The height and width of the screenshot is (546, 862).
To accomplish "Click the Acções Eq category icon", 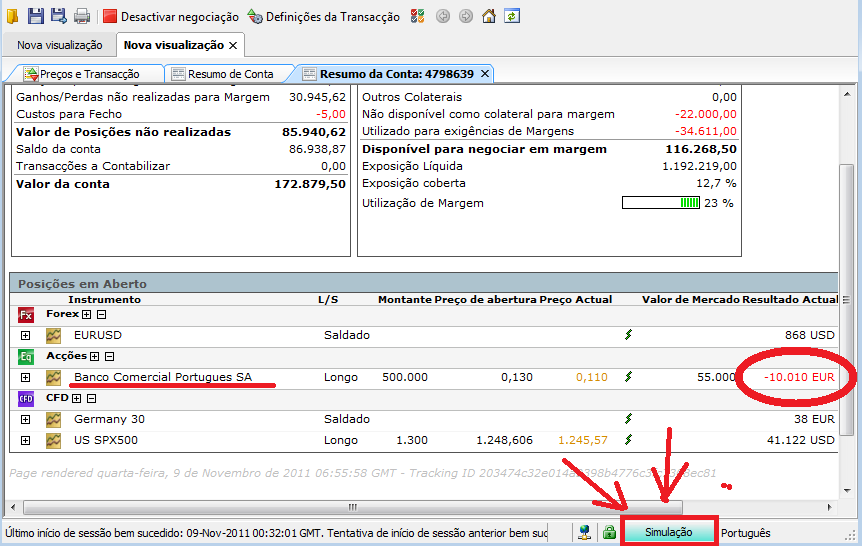I will coord(26,357).
